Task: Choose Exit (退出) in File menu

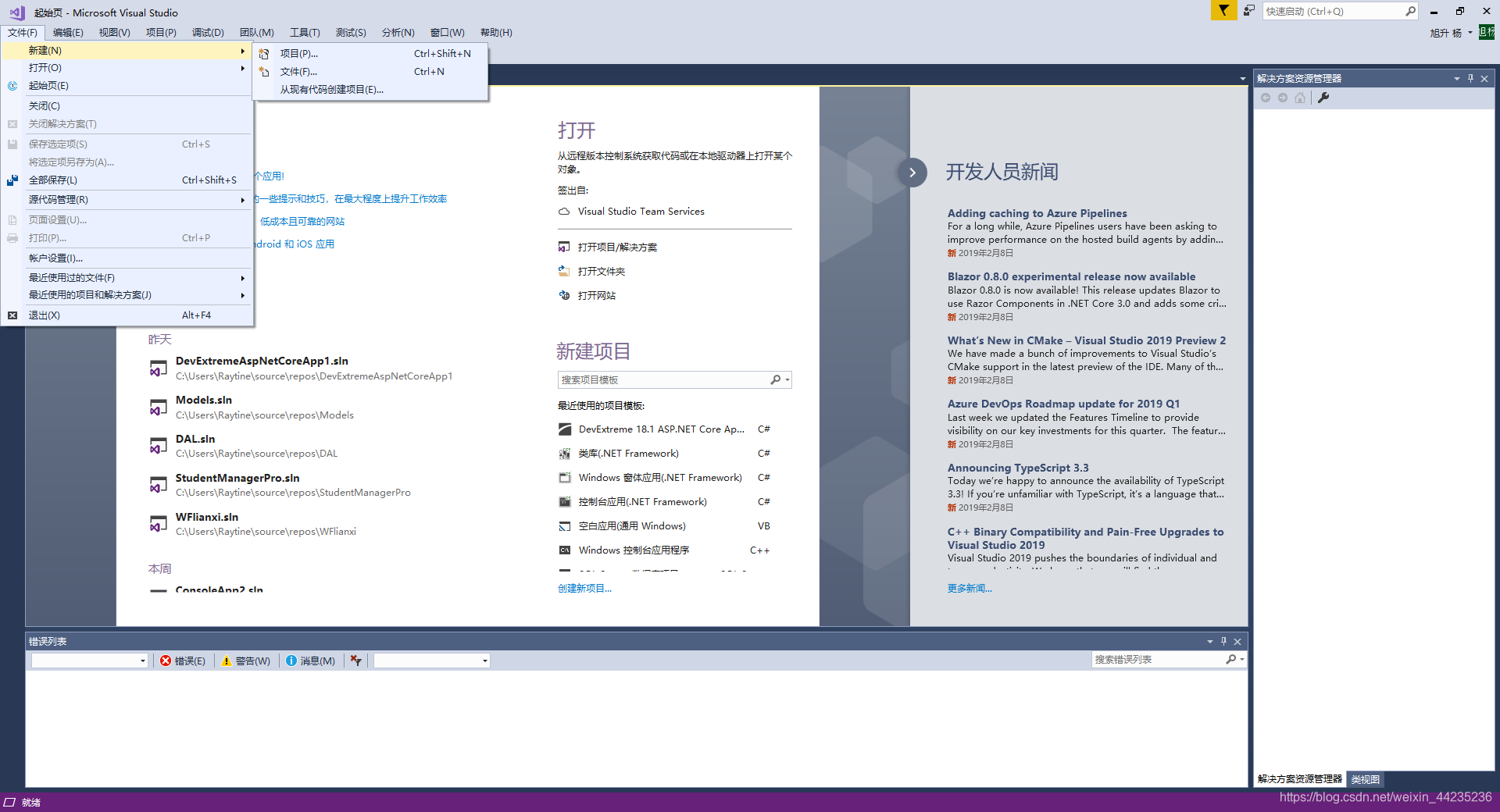Action: [x=127, y=315]
